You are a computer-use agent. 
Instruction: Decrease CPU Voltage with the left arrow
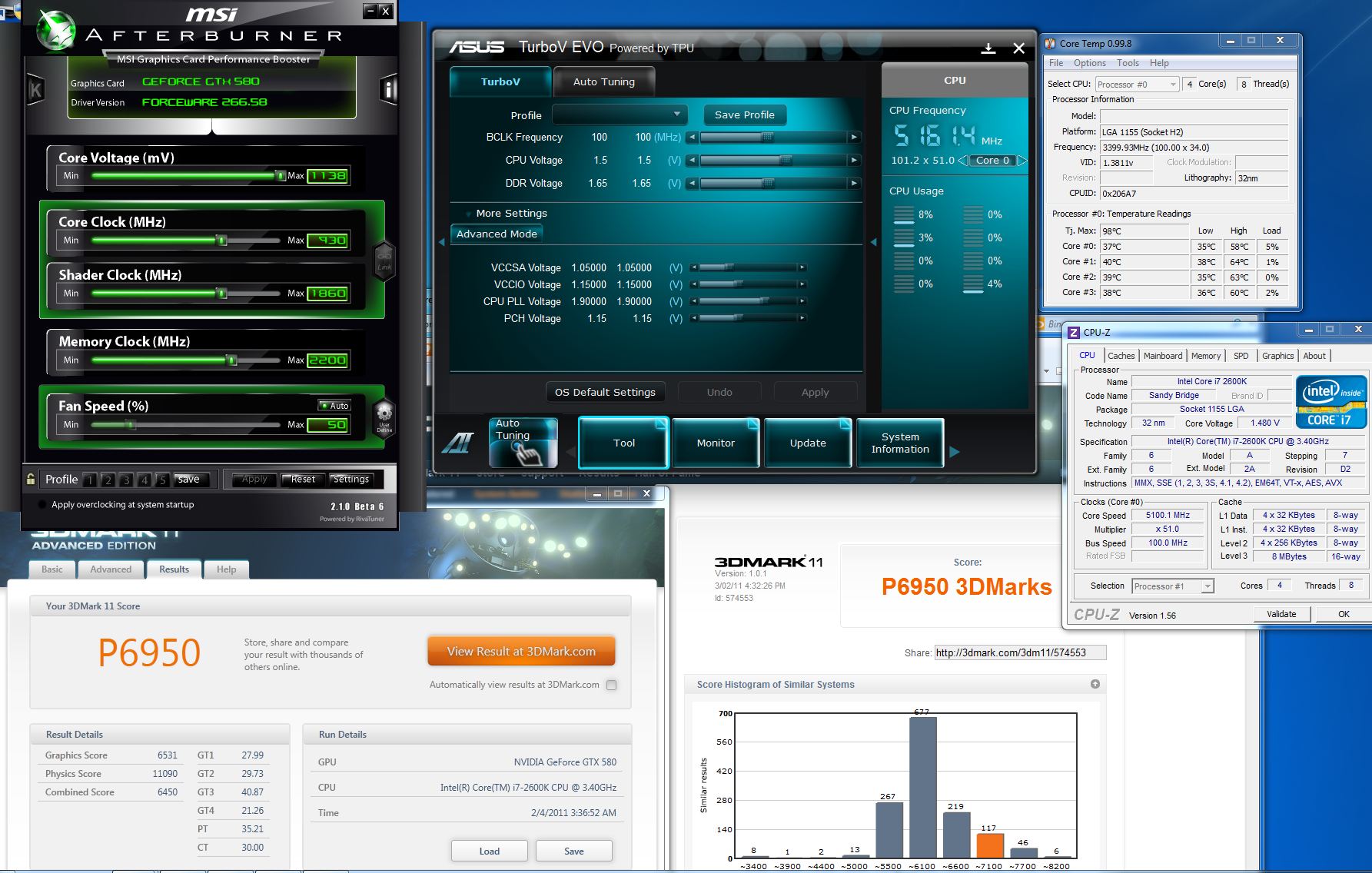click(x=693, y=161)
